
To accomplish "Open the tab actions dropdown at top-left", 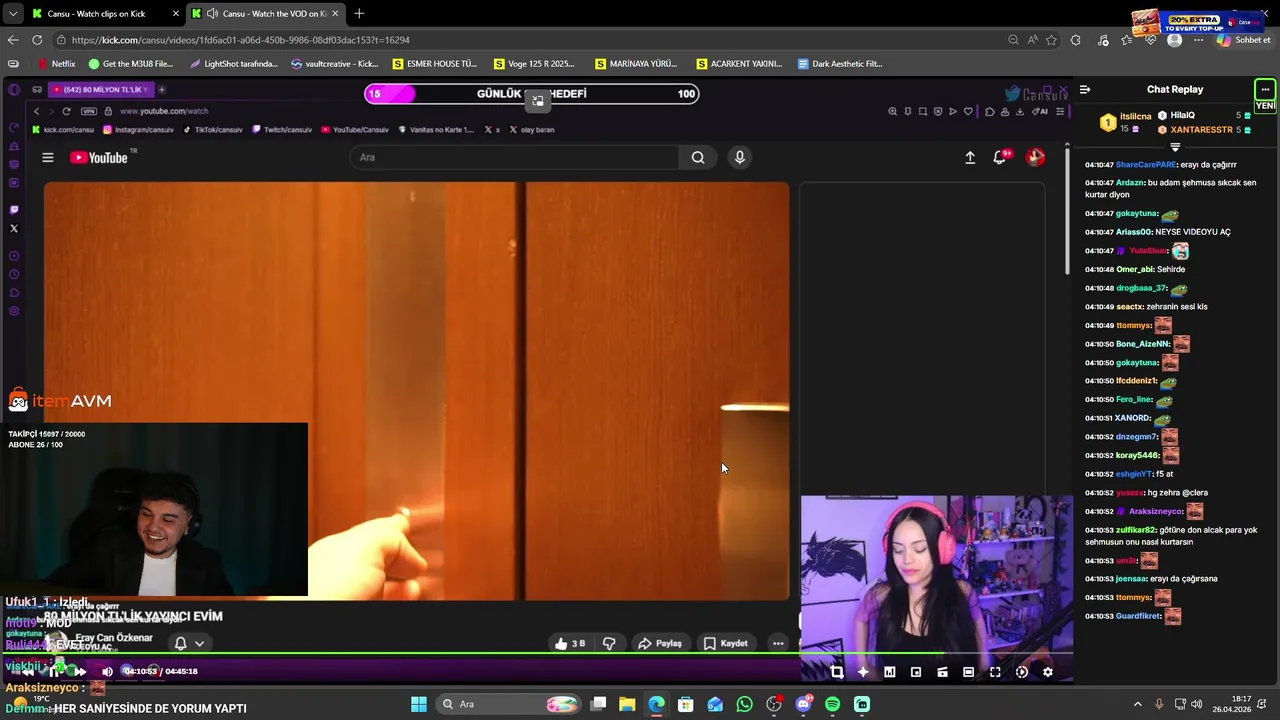I will (12, 13).
